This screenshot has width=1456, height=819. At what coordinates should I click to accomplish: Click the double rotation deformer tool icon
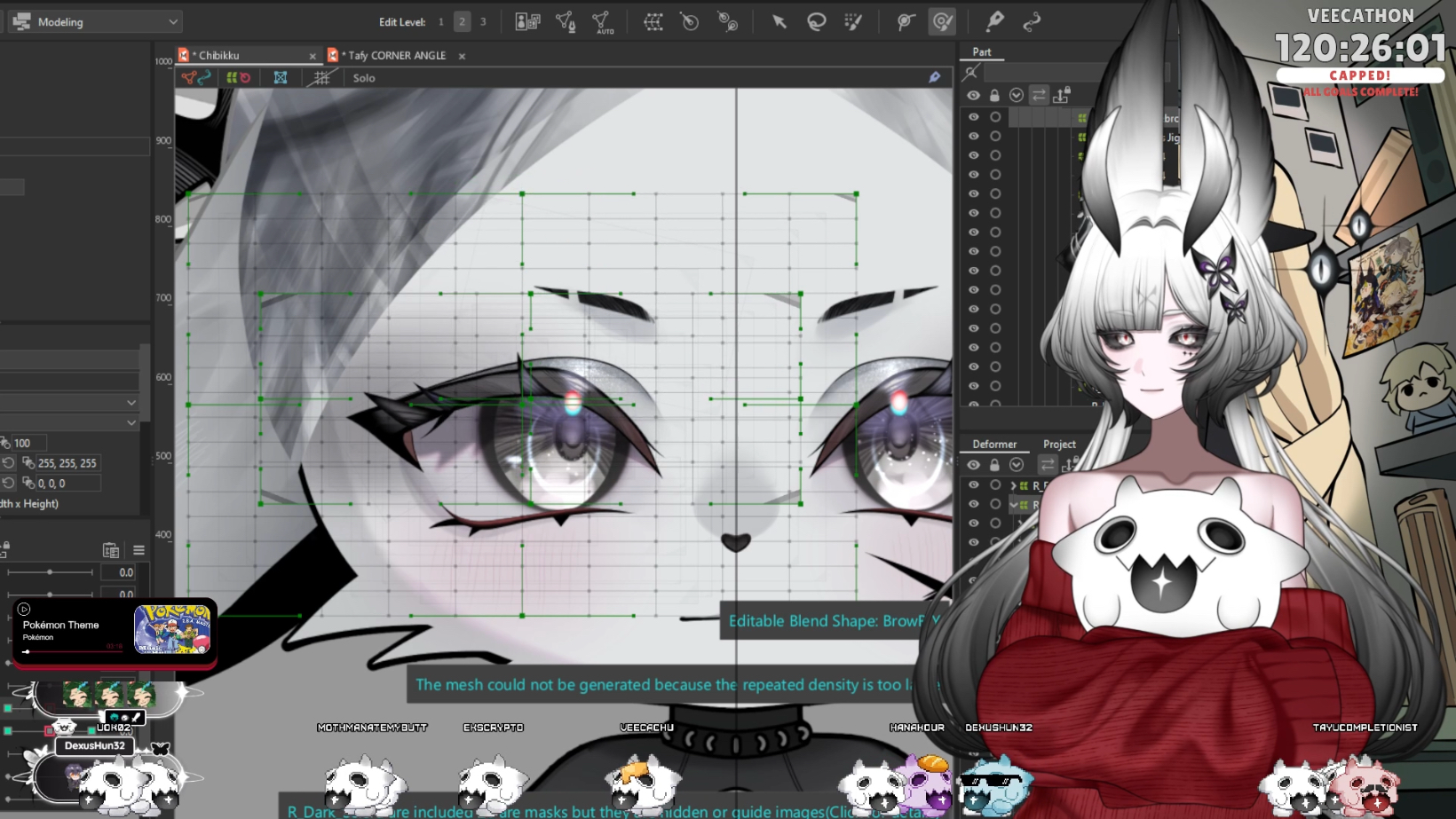pos(727,21)
